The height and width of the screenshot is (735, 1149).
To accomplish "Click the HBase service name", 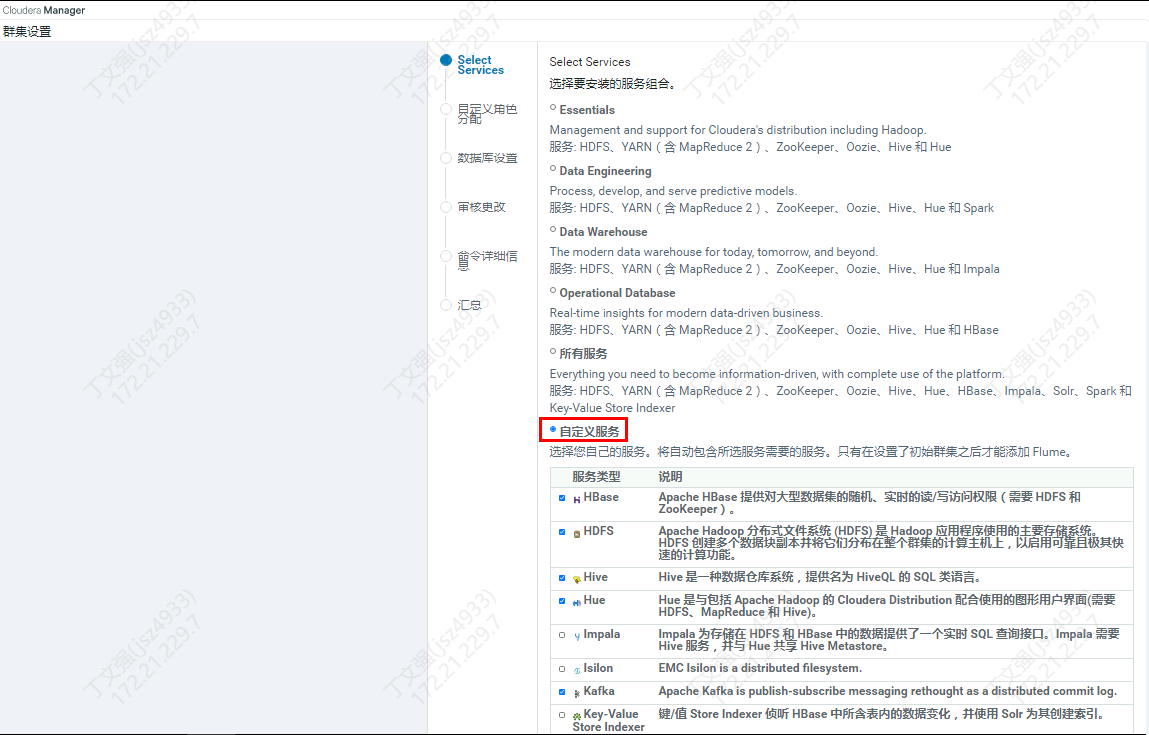I will click(601, 497).
